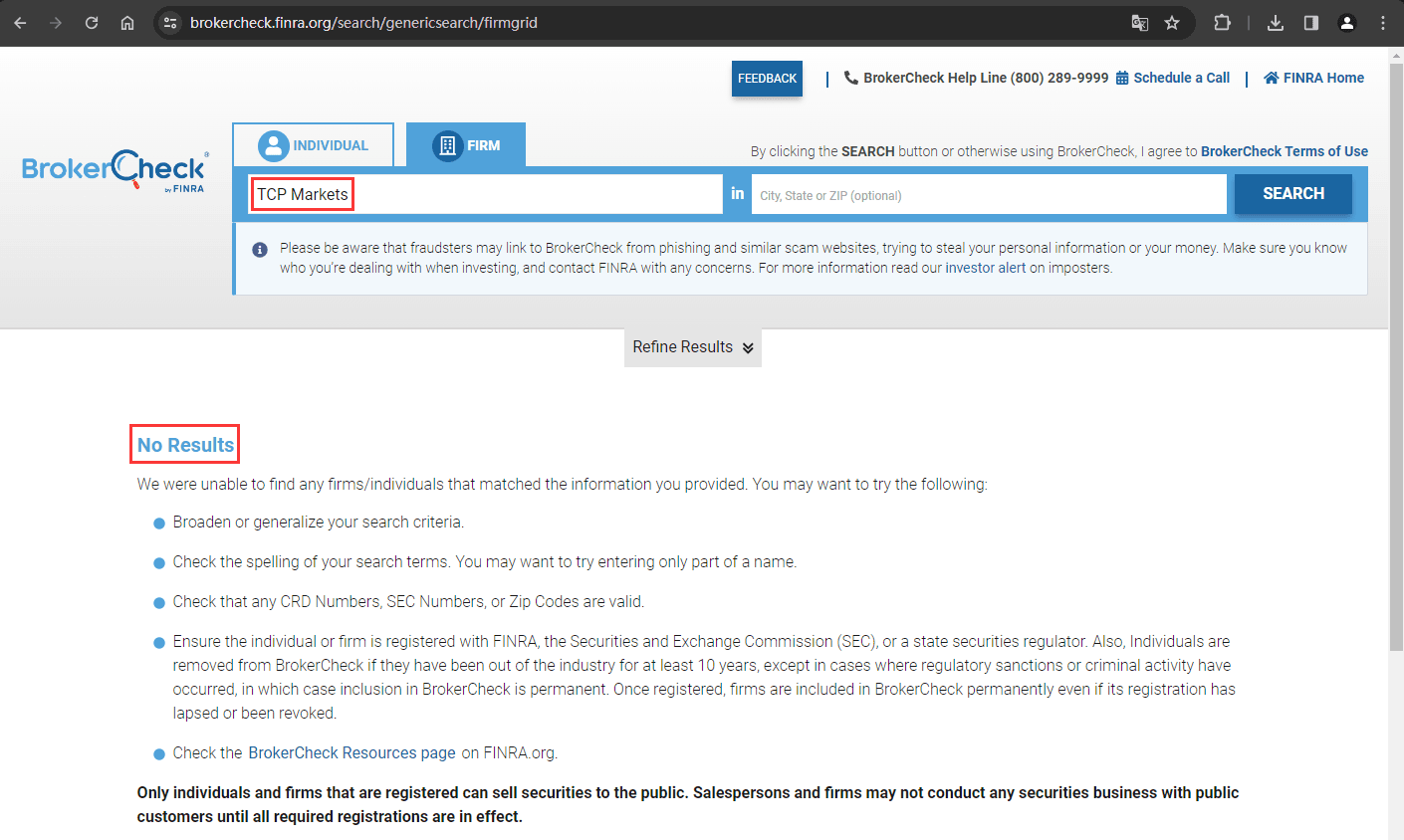The height and width of the screenshot is (840, 1404).
Task: Toggle the browser side panel
Action: pos(1311,23)
